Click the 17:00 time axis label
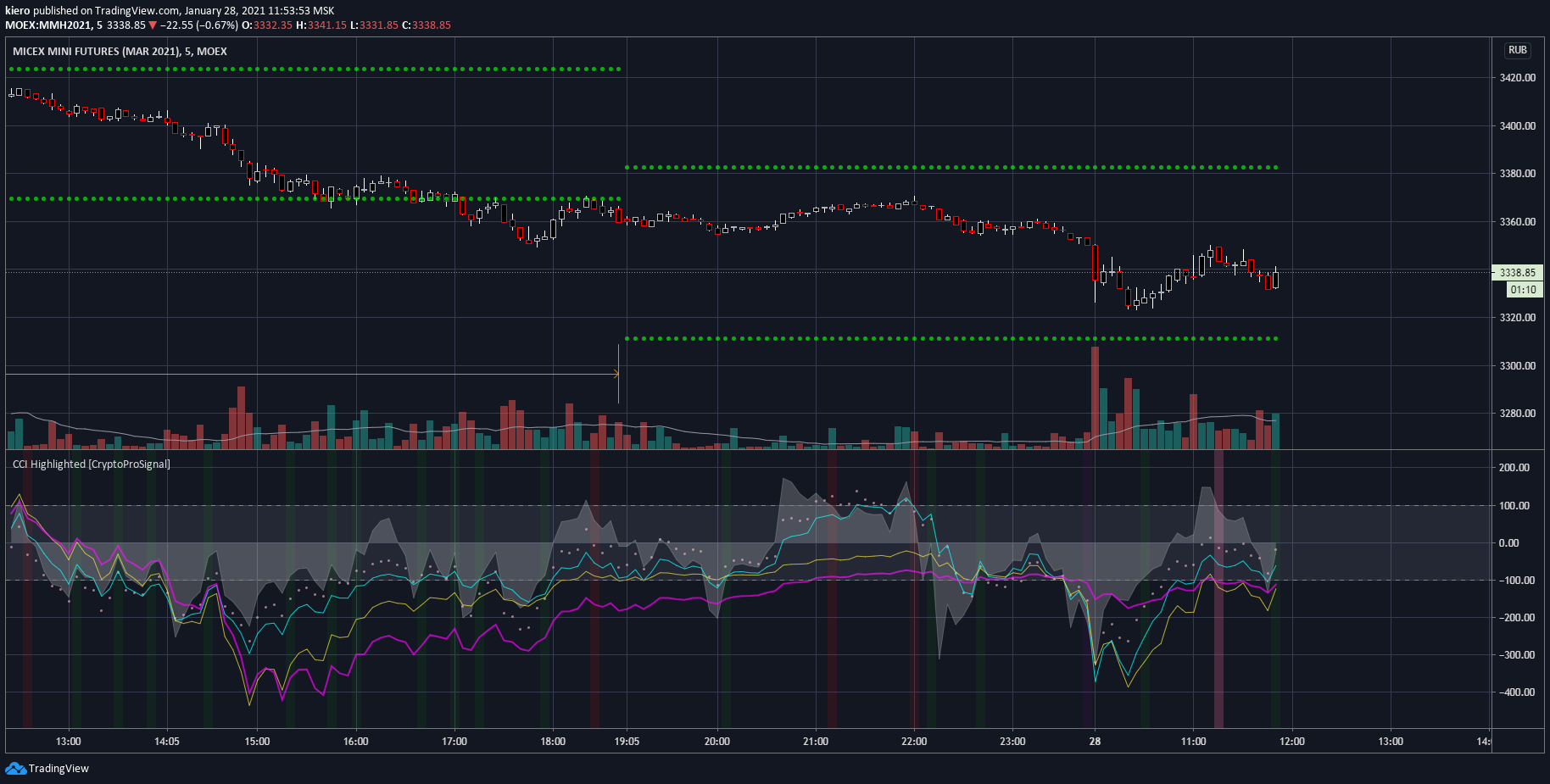 coord(454,742)
